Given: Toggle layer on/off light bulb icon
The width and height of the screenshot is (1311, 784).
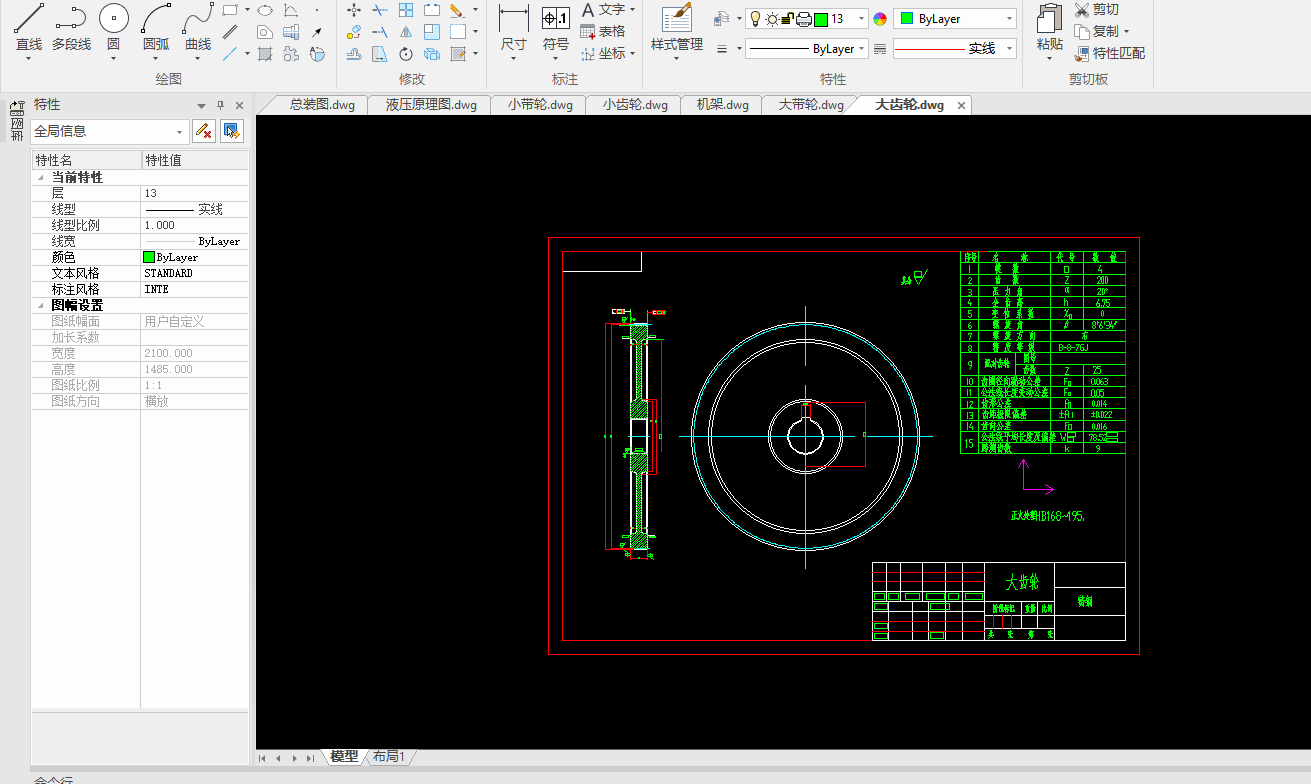Looking at the screenshot, I should 755,19.
